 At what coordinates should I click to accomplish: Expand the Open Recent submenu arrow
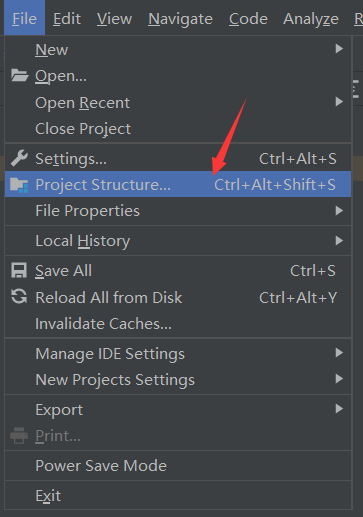[x=339, y=102]
